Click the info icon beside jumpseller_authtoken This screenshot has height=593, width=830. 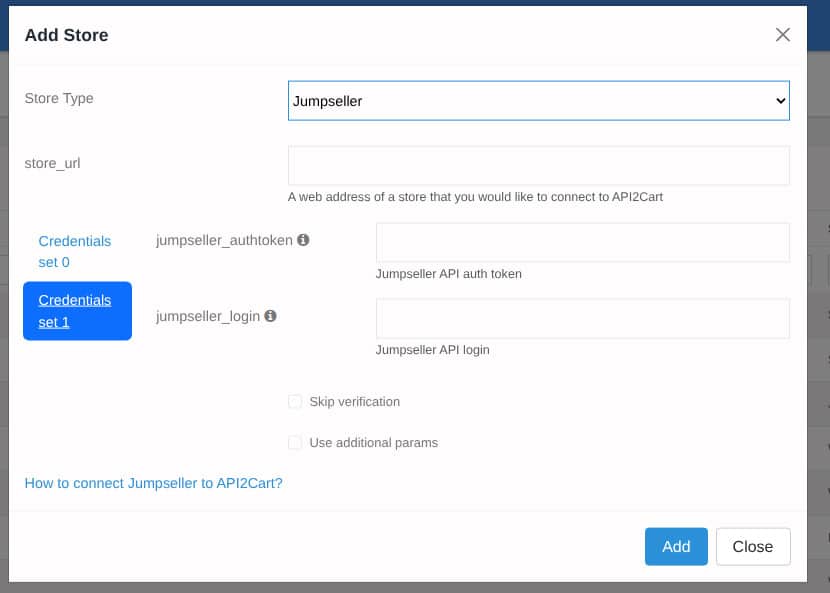(302, 239)
